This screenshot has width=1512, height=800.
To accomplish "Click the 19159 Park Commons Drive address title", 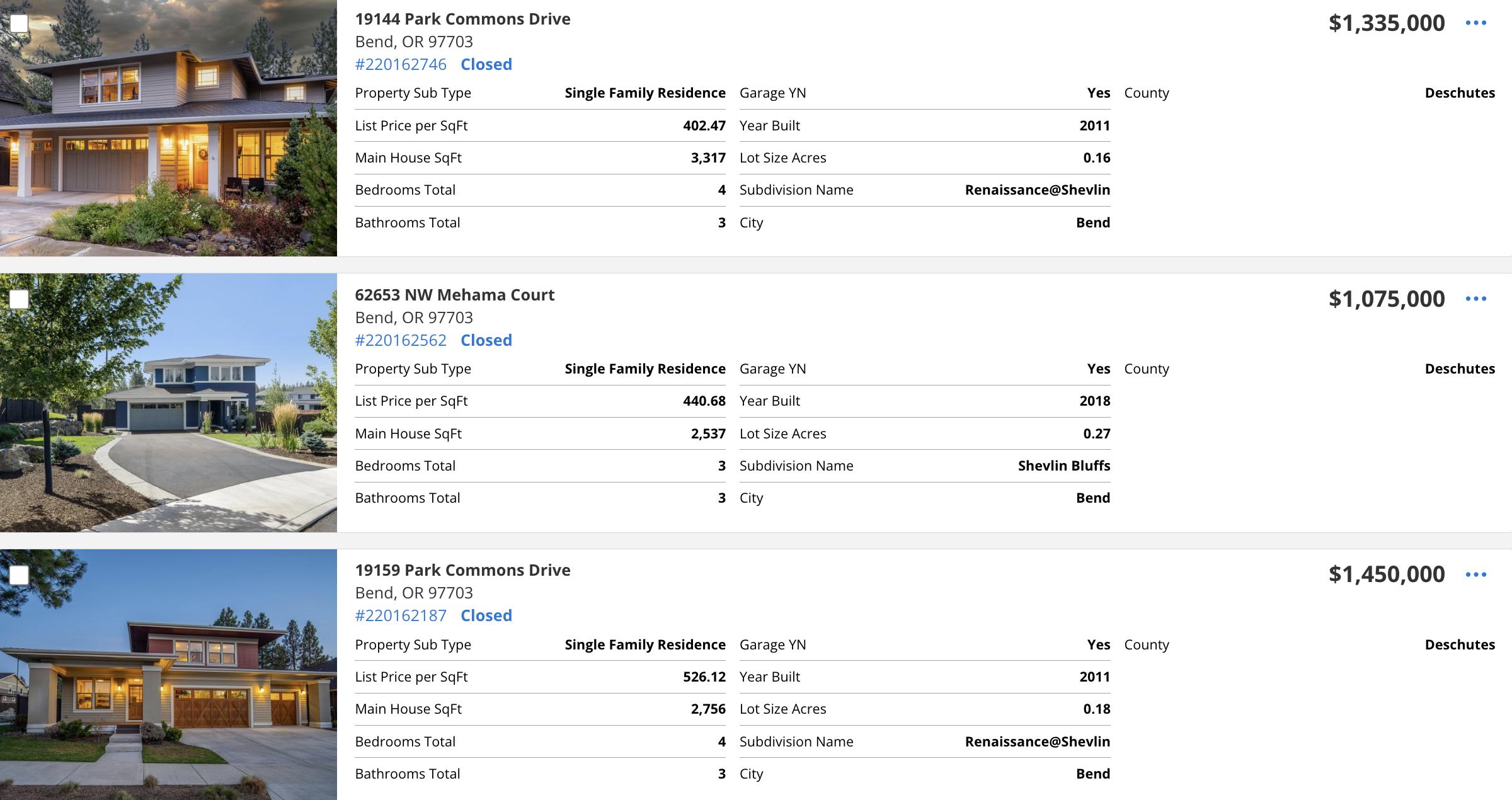I will tap(462, 570).
